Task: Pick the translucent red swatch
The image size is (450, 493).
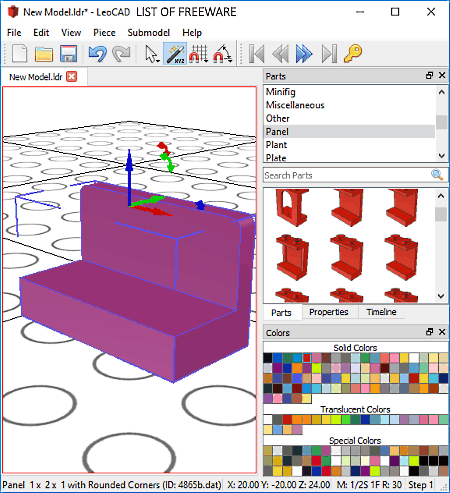Action: 287,419
